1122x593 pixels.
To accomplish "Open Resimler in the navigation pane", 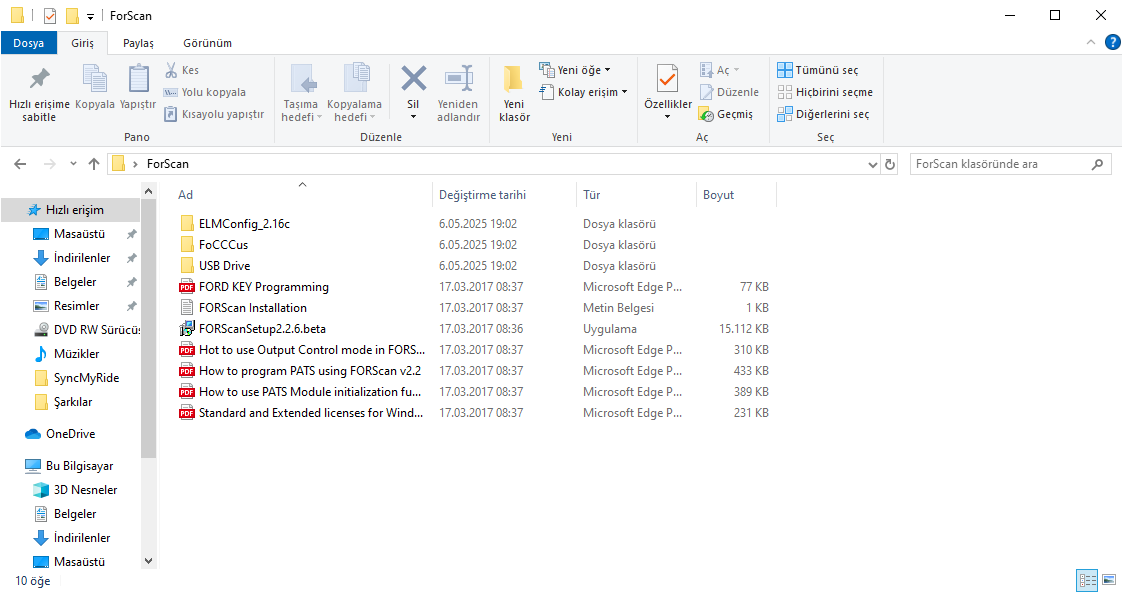I will tap(76, 306).
